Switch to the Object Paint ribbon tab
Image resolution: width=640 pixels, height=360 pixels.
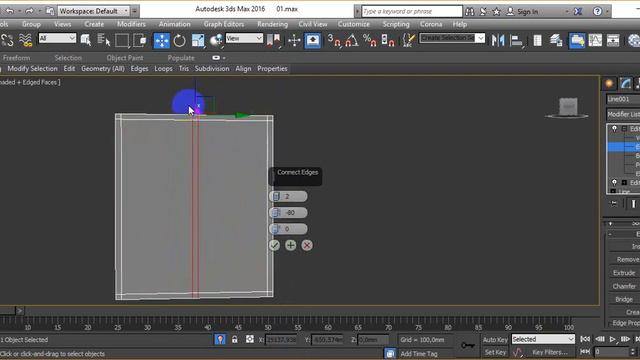tap(124, 58)
